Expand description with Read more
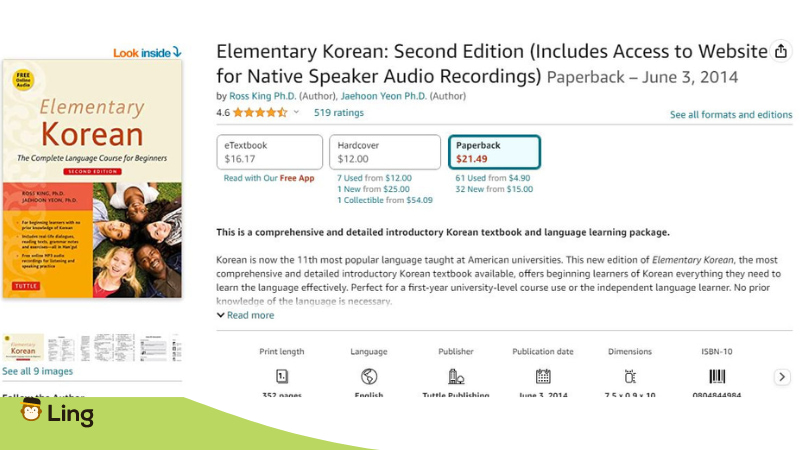 point(245,315)
